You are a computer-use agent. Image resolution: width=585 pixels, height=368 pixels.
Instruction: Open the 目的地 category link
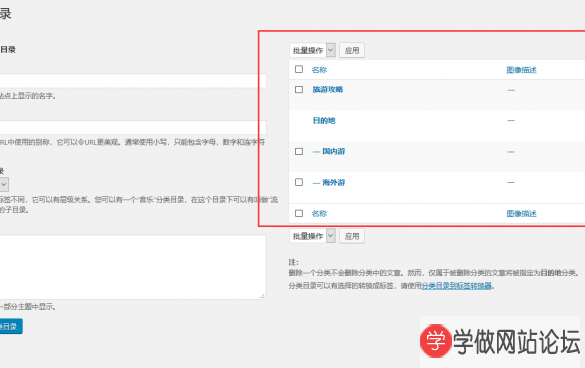pos(324,121)
